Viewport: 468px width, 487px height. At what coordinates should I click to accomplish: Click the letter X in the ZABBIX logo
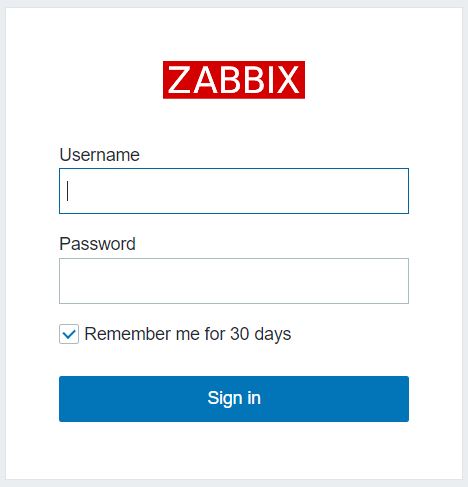(x=287, y=80)
